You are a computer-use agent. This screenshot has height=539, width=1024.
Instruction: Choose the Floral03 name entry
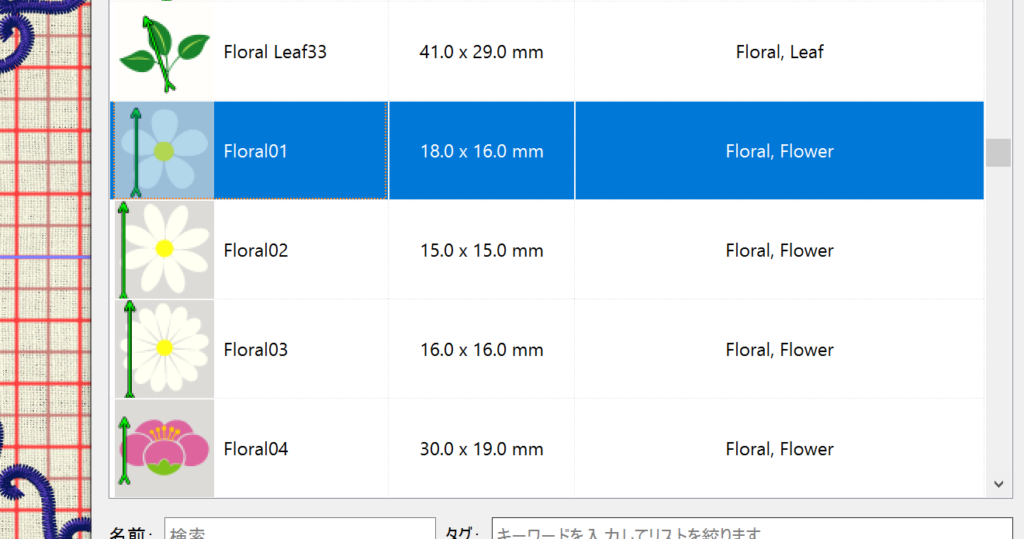coord(256,350)
